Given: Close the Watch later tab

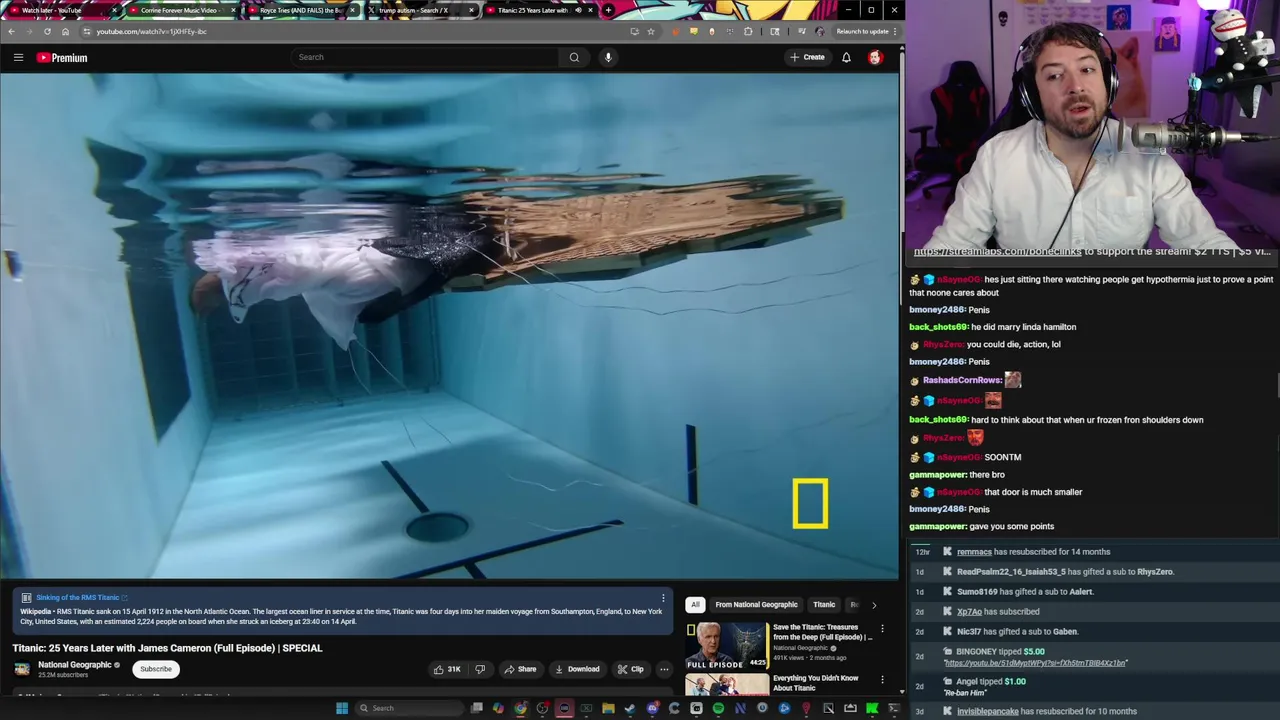Looking at the screenshot, I should pos(114,10).
